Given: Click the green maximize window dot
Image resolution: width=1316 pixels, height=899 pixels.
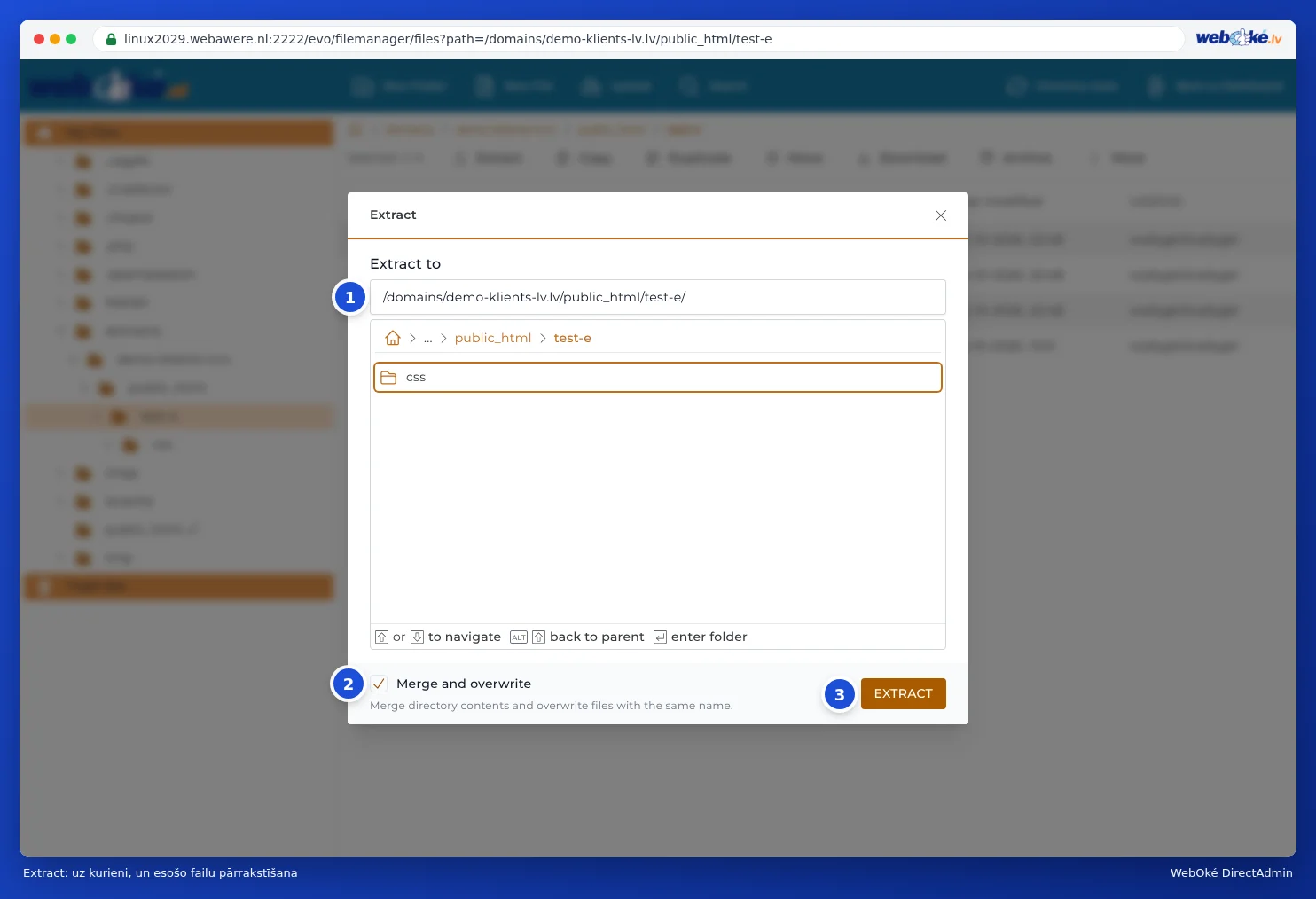Looking at the screenshot, I should point(71,39).
